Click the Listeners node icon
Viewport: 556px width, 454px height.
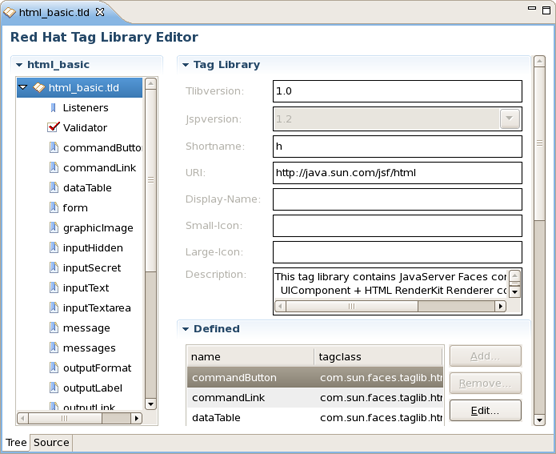[53, 107]
